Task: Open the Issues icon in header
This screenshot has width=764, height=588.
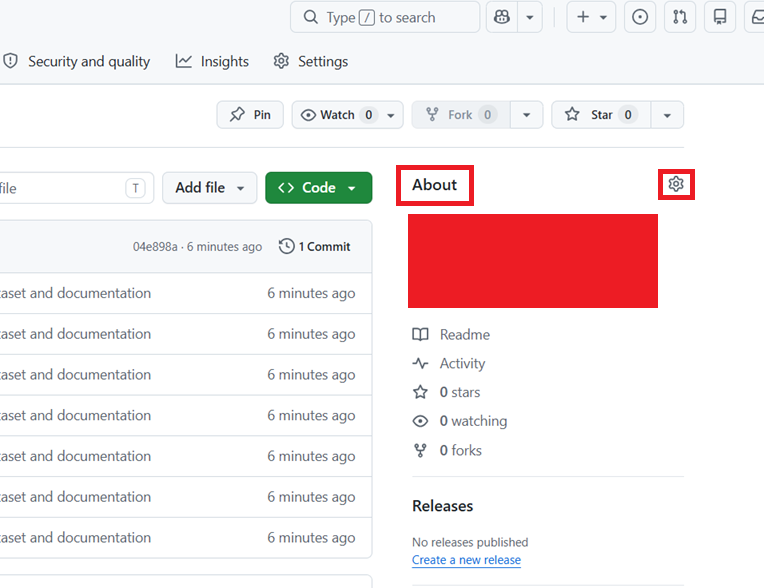Action: click(640, 17)
